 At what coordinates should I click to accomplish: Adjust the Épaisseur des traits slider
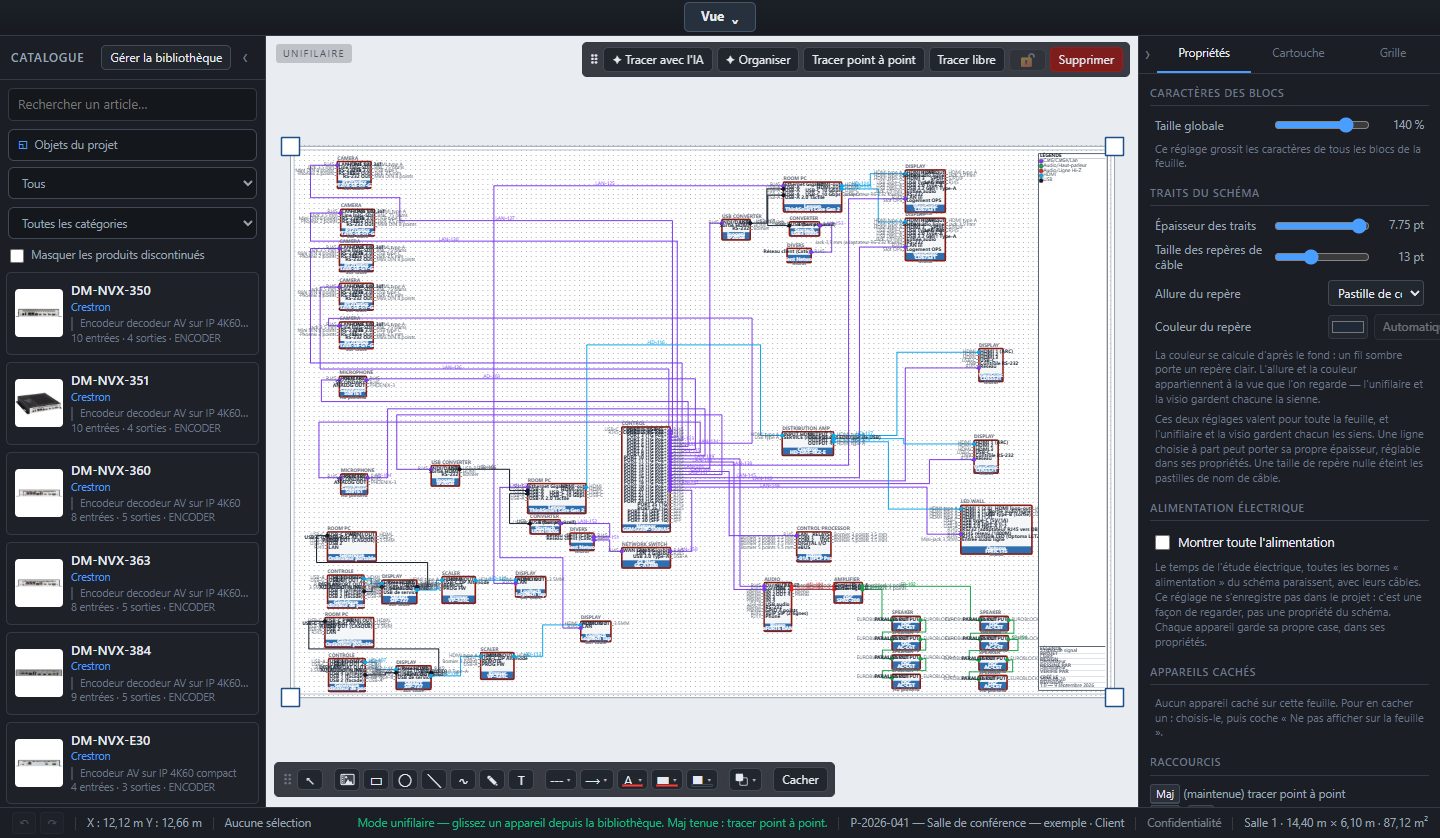click(1322, 226)
